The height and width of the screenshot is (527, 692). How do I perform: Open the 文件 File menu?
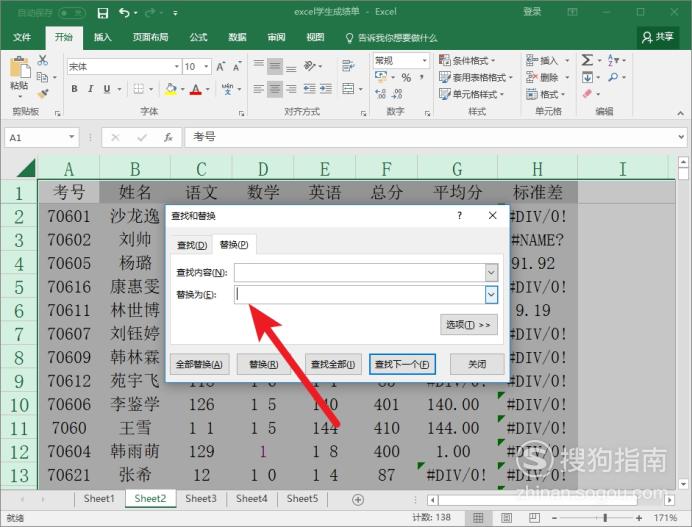22,38
